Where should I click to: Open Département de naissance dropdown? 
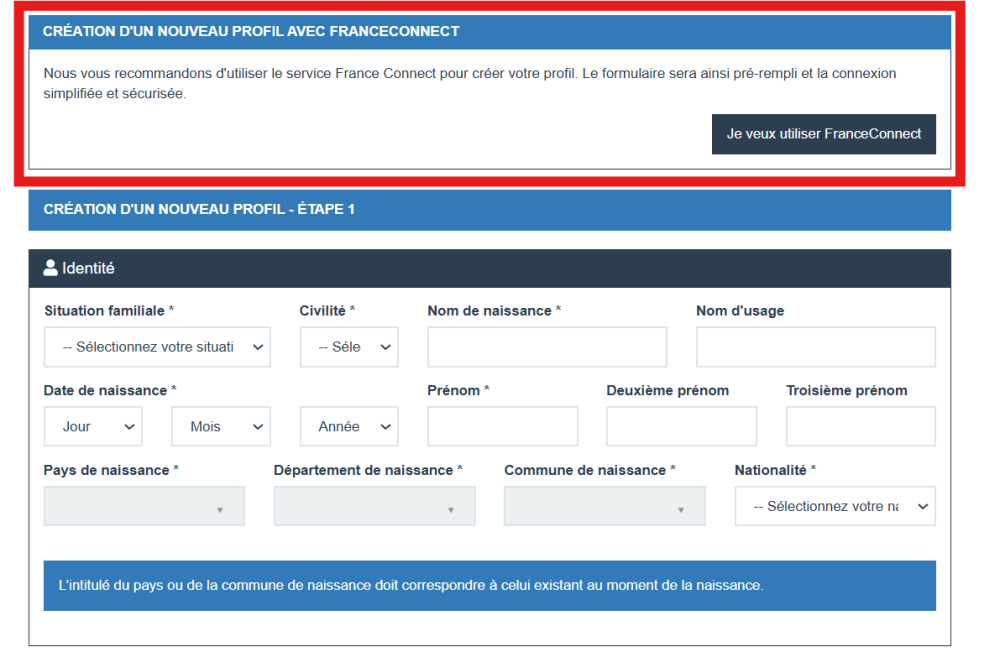374,506
